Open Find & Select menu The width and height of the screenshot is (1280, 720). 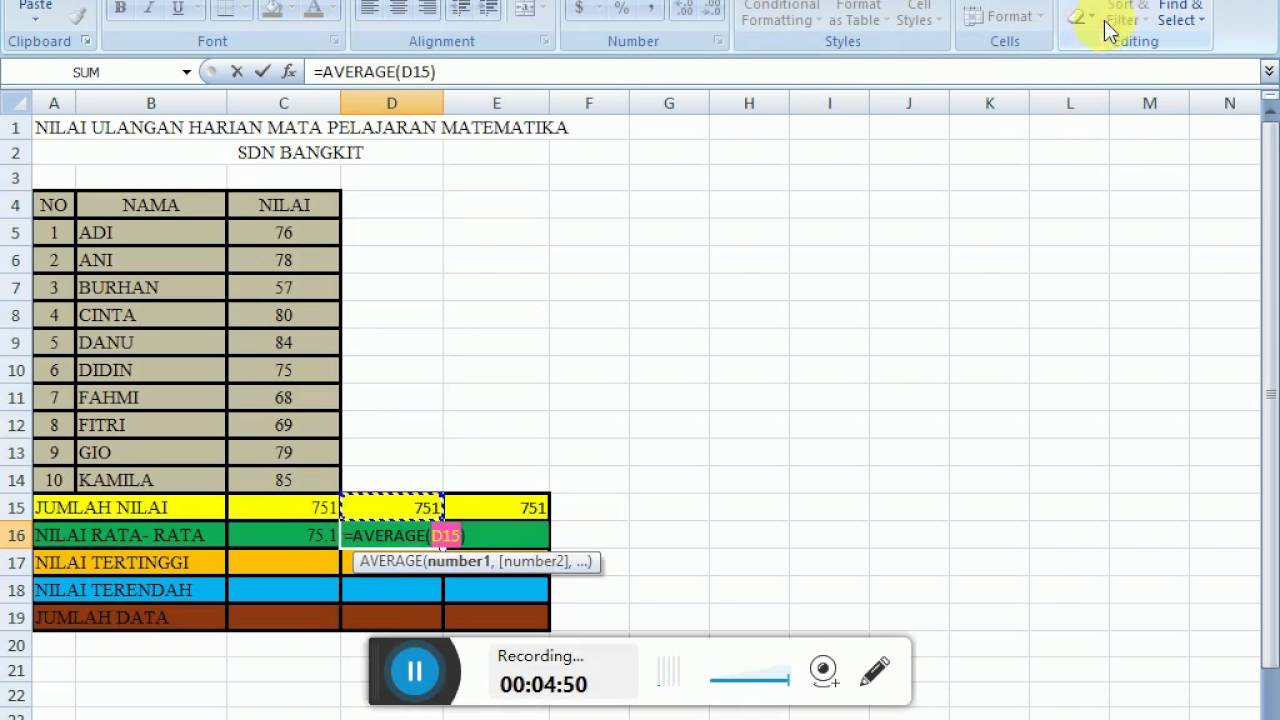1181,13
